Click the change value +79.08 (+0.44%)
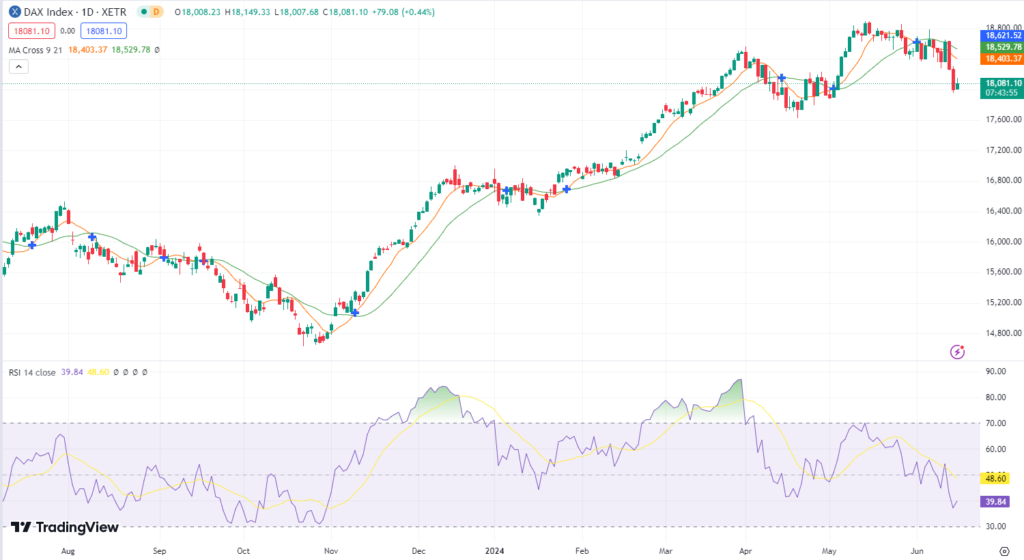1024x560 pixels. 403,12
